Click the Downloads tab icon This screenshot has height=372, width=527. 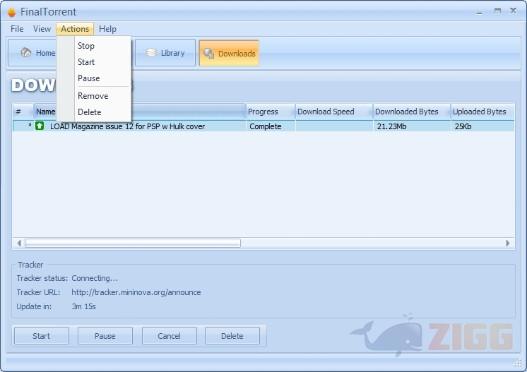coord(209,53)
